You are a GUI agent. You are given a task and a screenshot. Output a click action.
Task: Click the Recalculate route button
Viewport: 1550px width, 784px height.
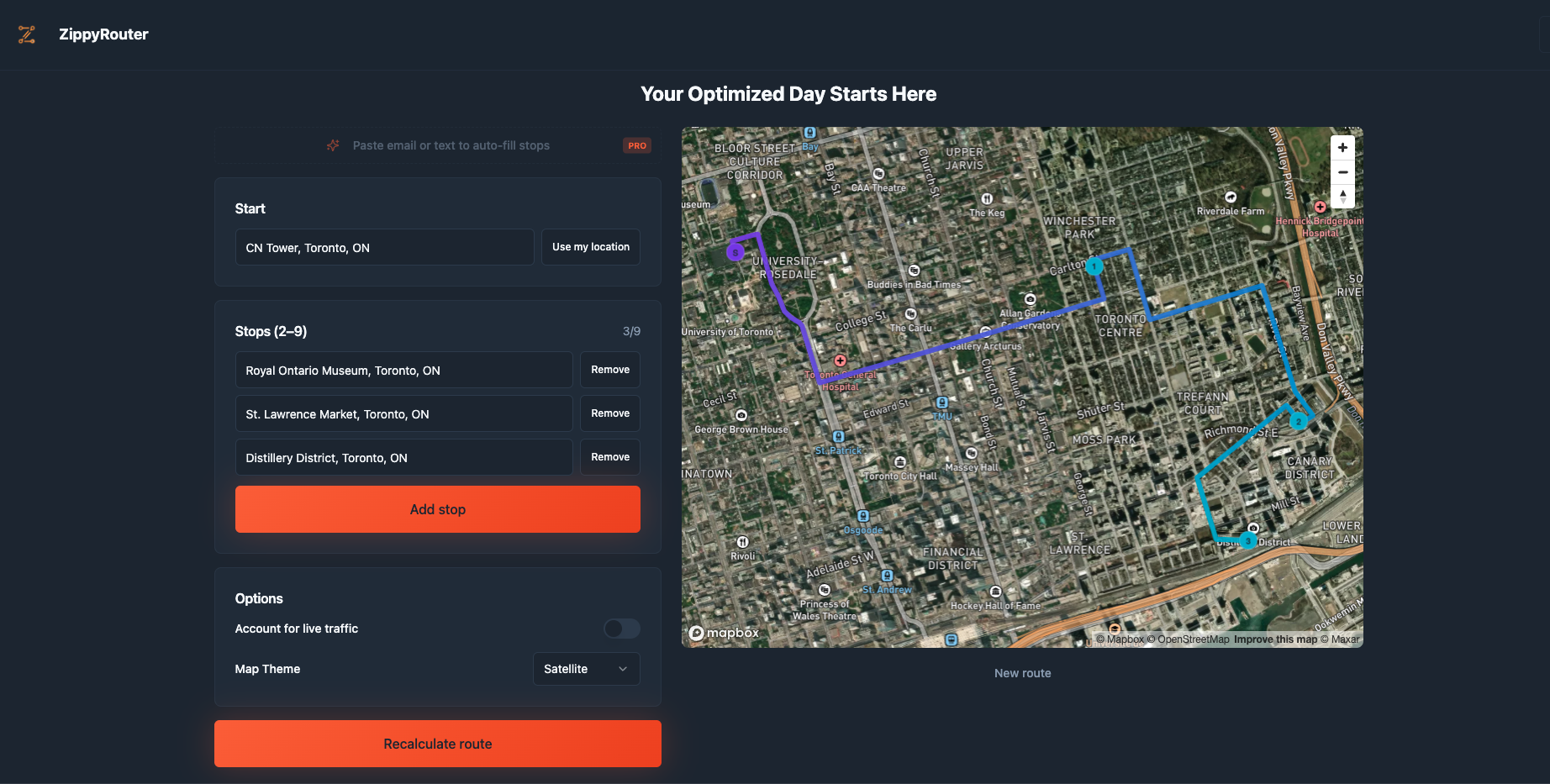click(437, 744)
